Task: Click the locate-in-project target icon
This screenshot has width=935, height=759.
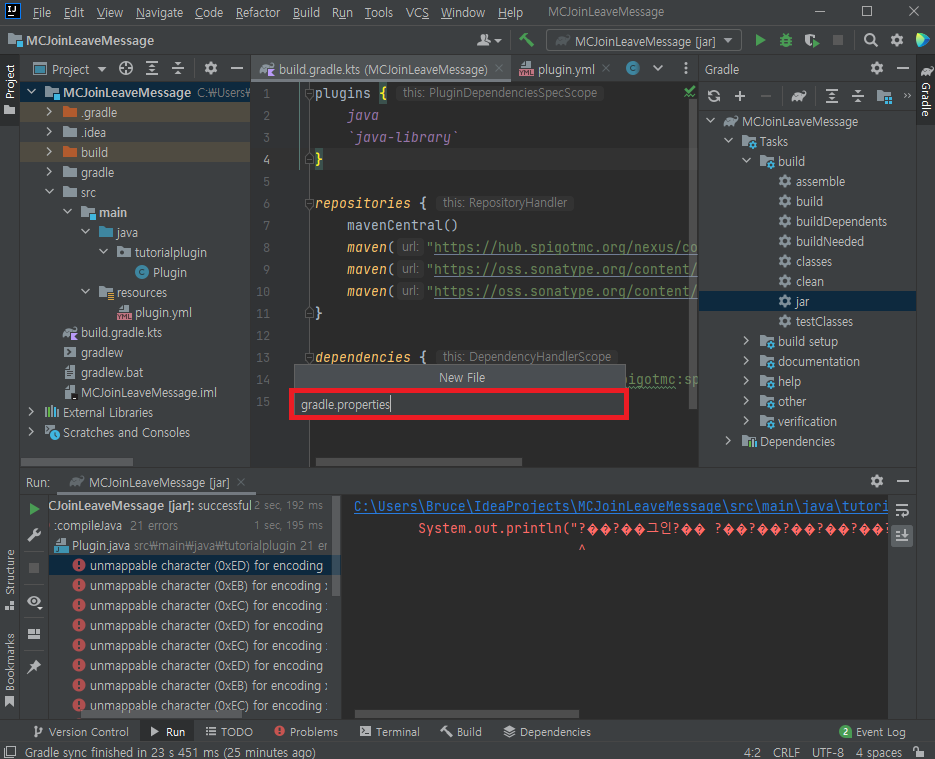Action: coord(126,69)
